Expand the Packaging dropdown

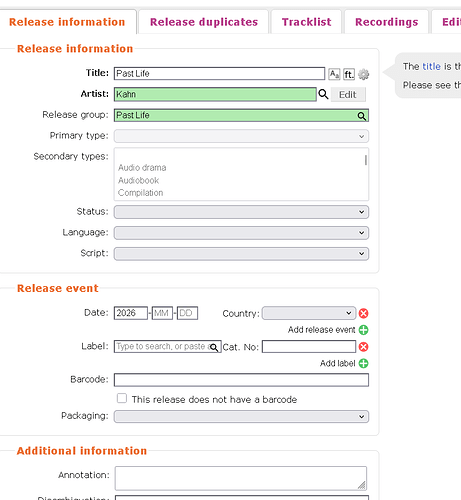(241, 417)
